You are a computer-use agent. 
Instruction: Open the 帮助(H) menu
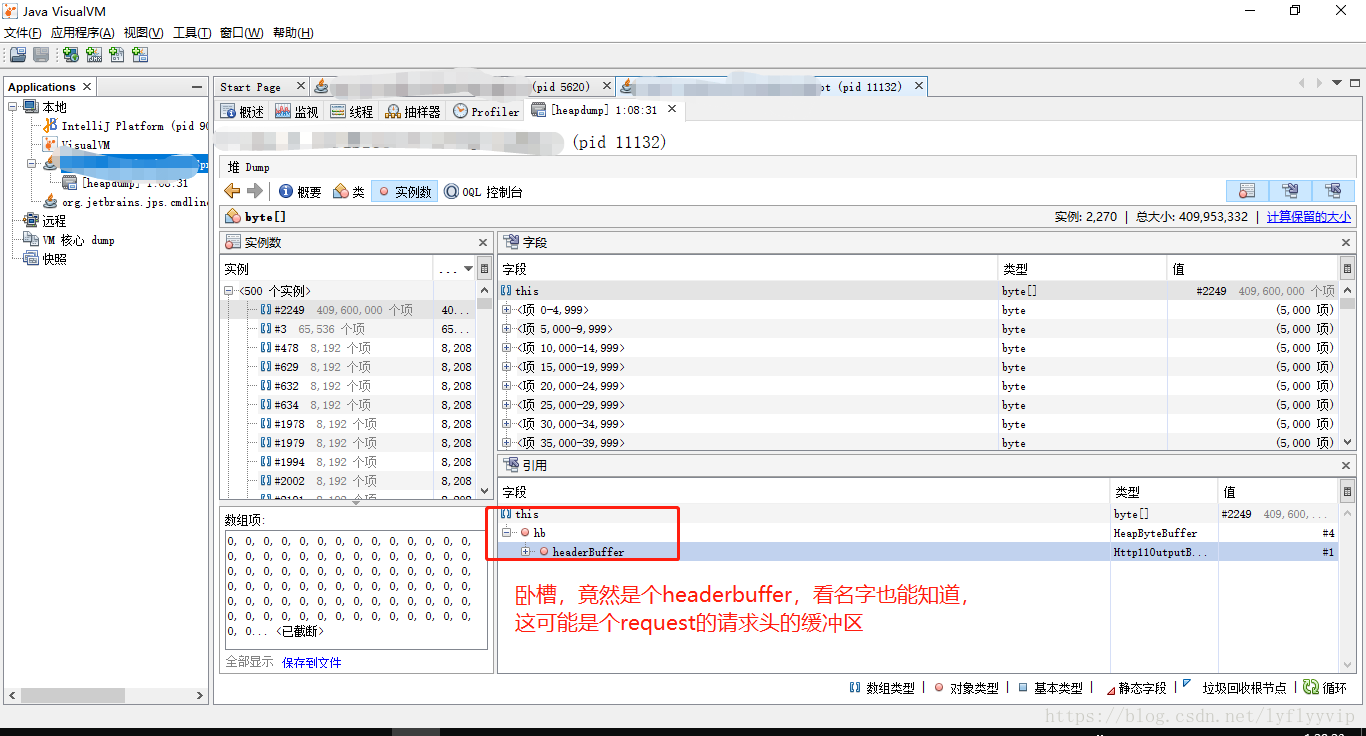point(292,33)
